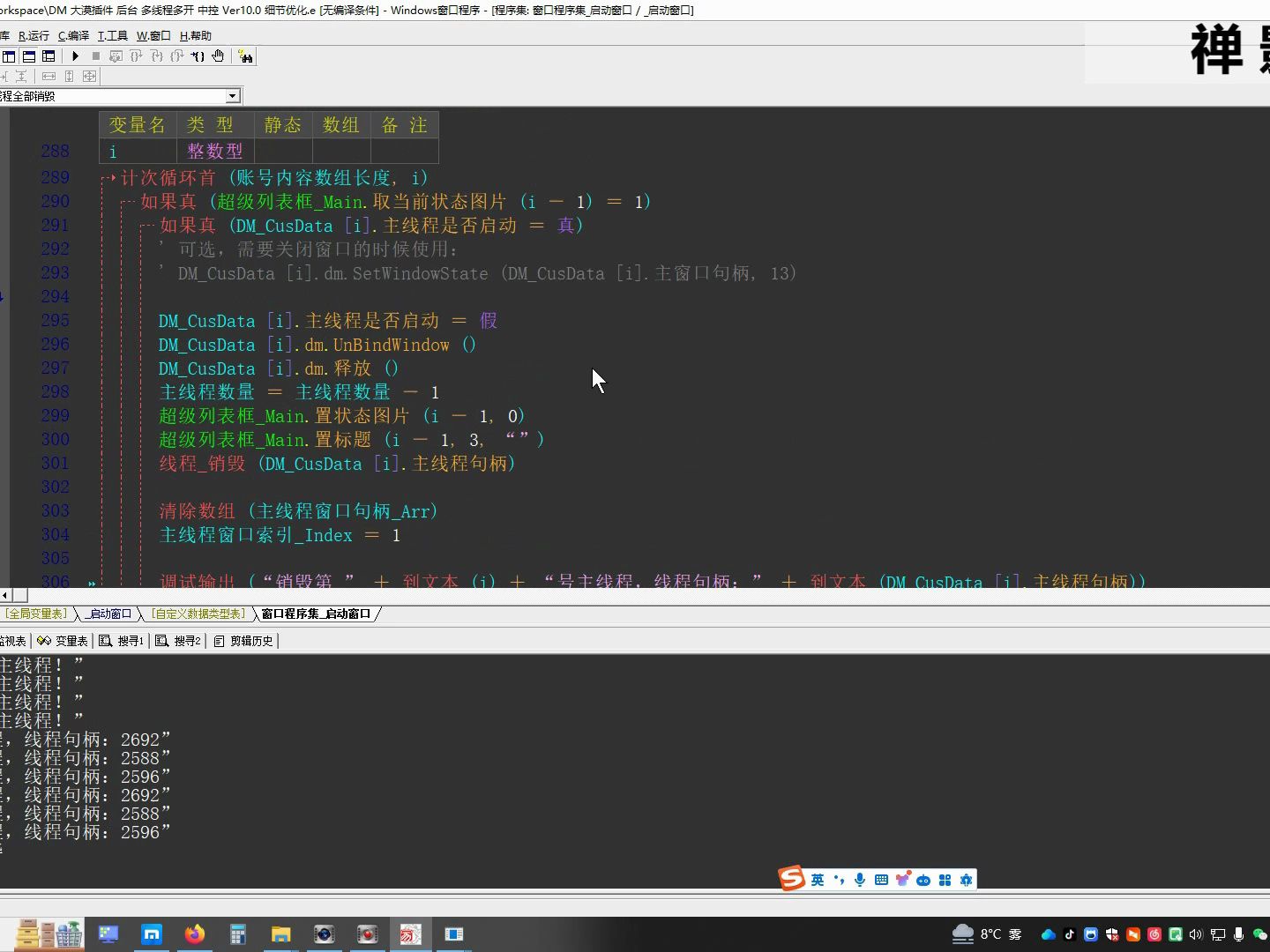This screenshot has width=1270, height=952.
Task: Click code line 线程_销毁 (DM_CusData [i].主线程句柄)
Action: 337,463
